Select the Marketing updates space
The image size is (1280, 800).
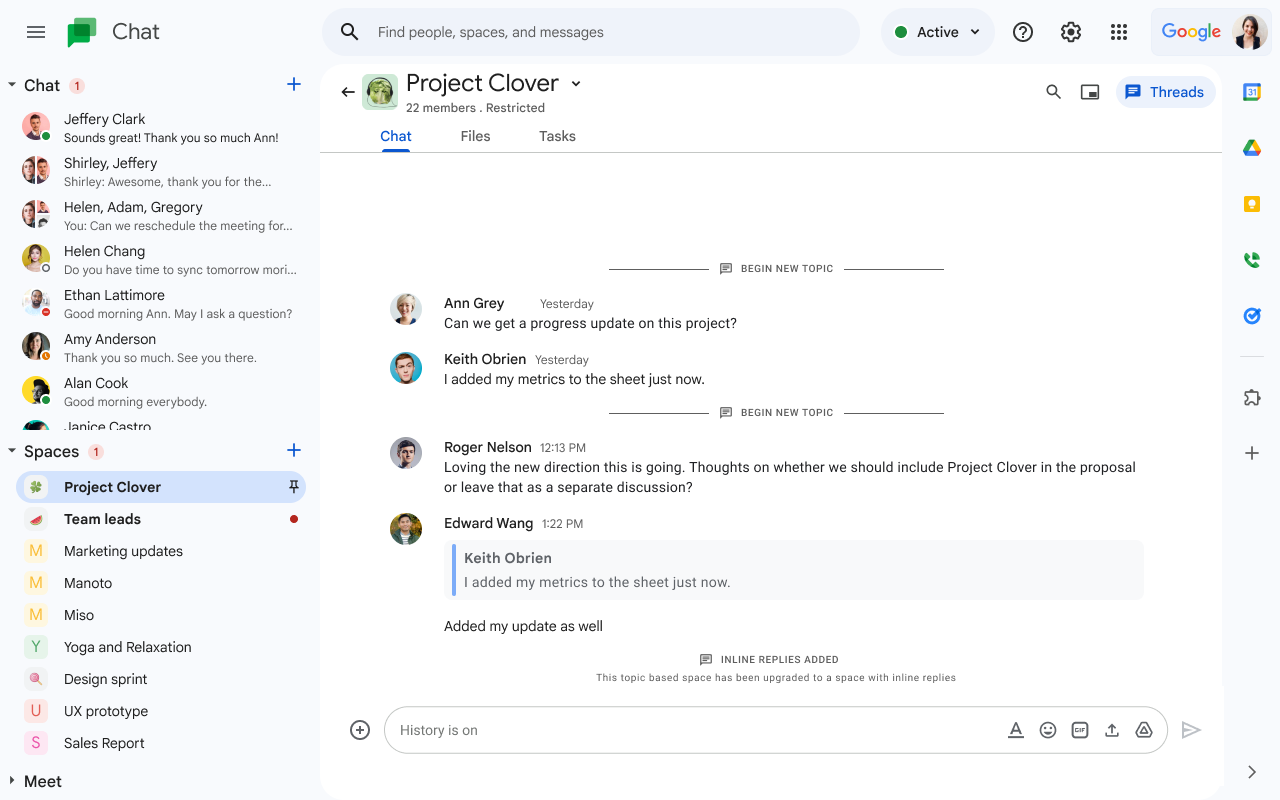160,551
